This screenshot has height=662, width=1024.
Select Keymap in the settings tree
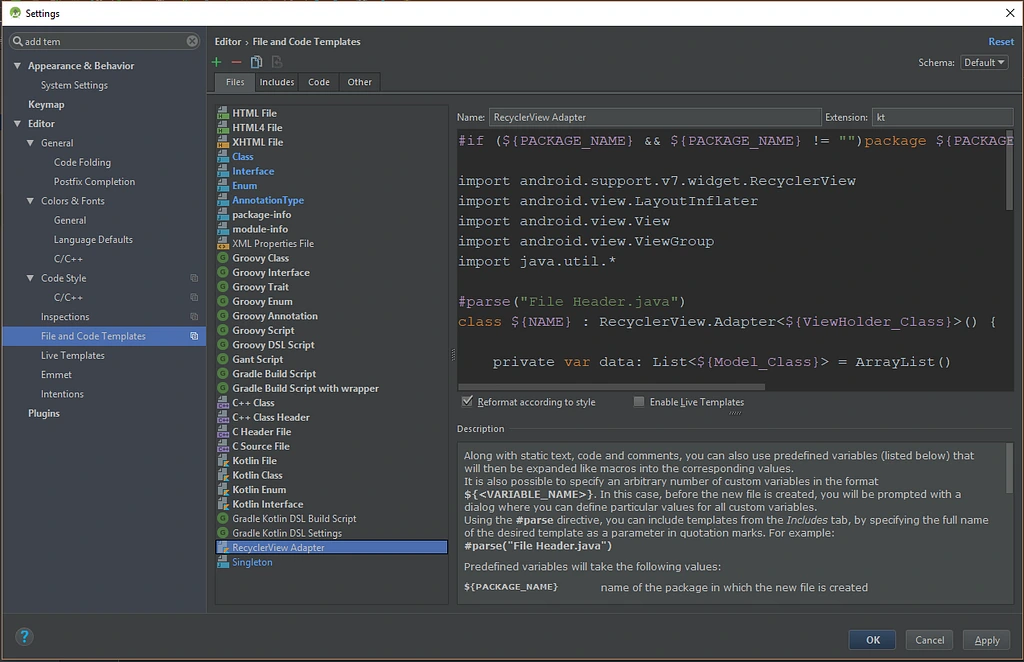tap(46, 104)
